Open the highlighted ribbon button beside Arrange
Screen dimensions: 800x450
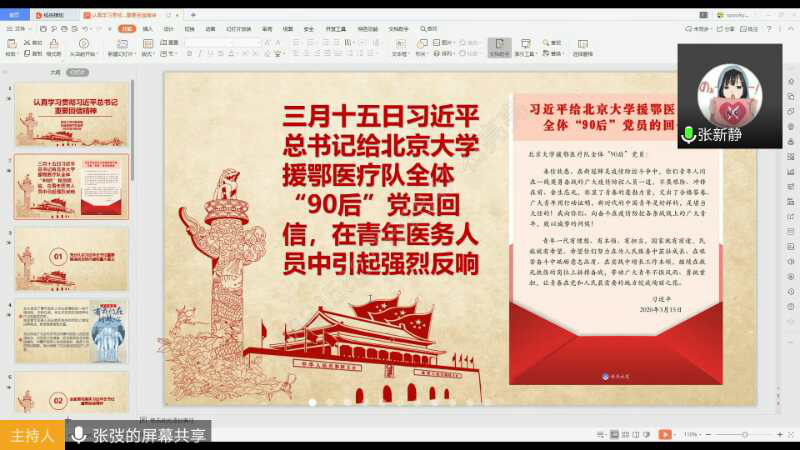[x=499, y=47]
